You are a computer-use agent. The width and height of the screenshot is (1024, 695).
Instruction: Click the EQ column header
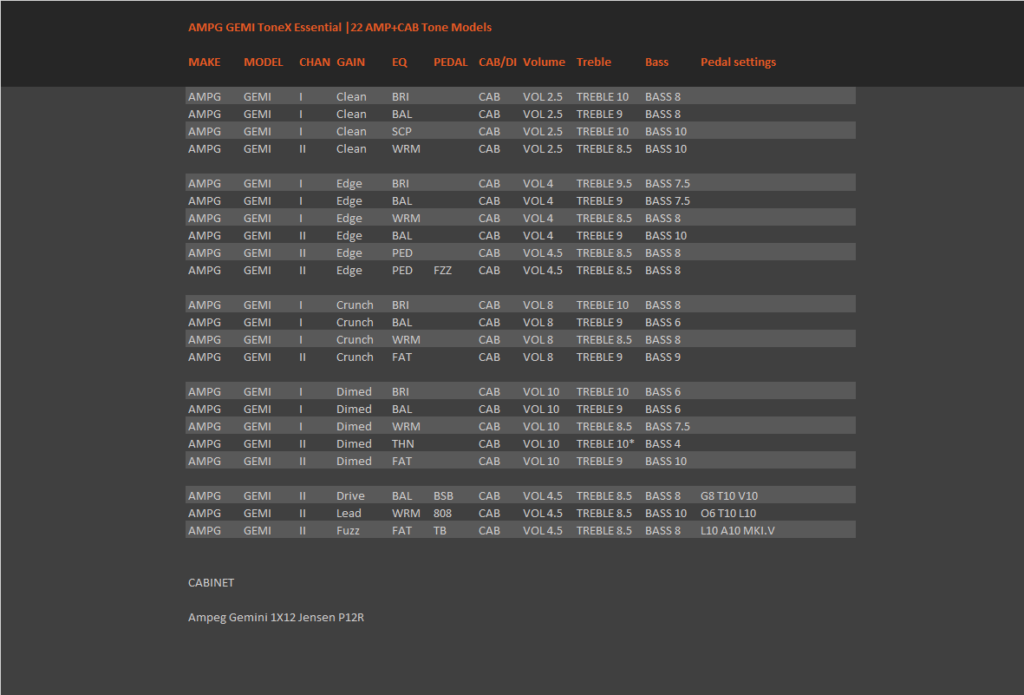point(400,62)
